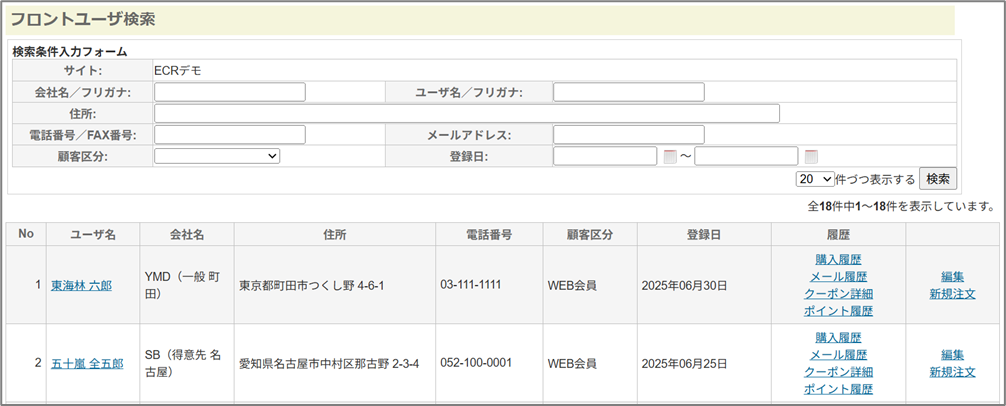Open the calendar picker for registration start date
This screenshot has height=406, width=1006.
click(x=670, y=156)
